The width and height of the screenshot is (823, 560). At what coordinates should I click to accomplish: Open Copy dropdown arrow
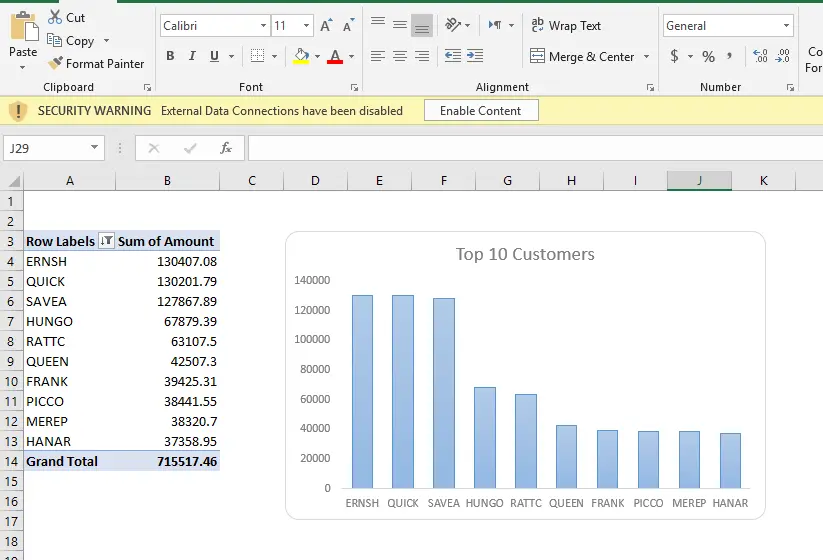point(107,40)
